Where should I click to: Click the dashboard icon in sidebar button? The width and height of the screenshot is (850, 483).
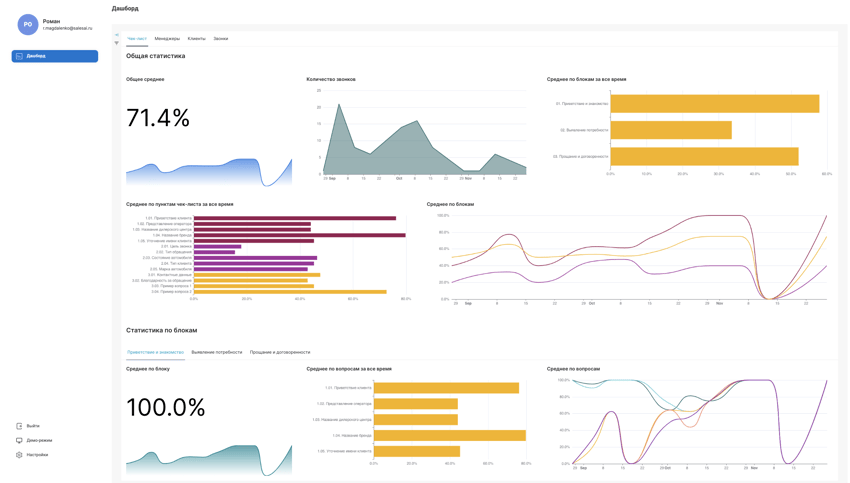(x=19, y=56)
